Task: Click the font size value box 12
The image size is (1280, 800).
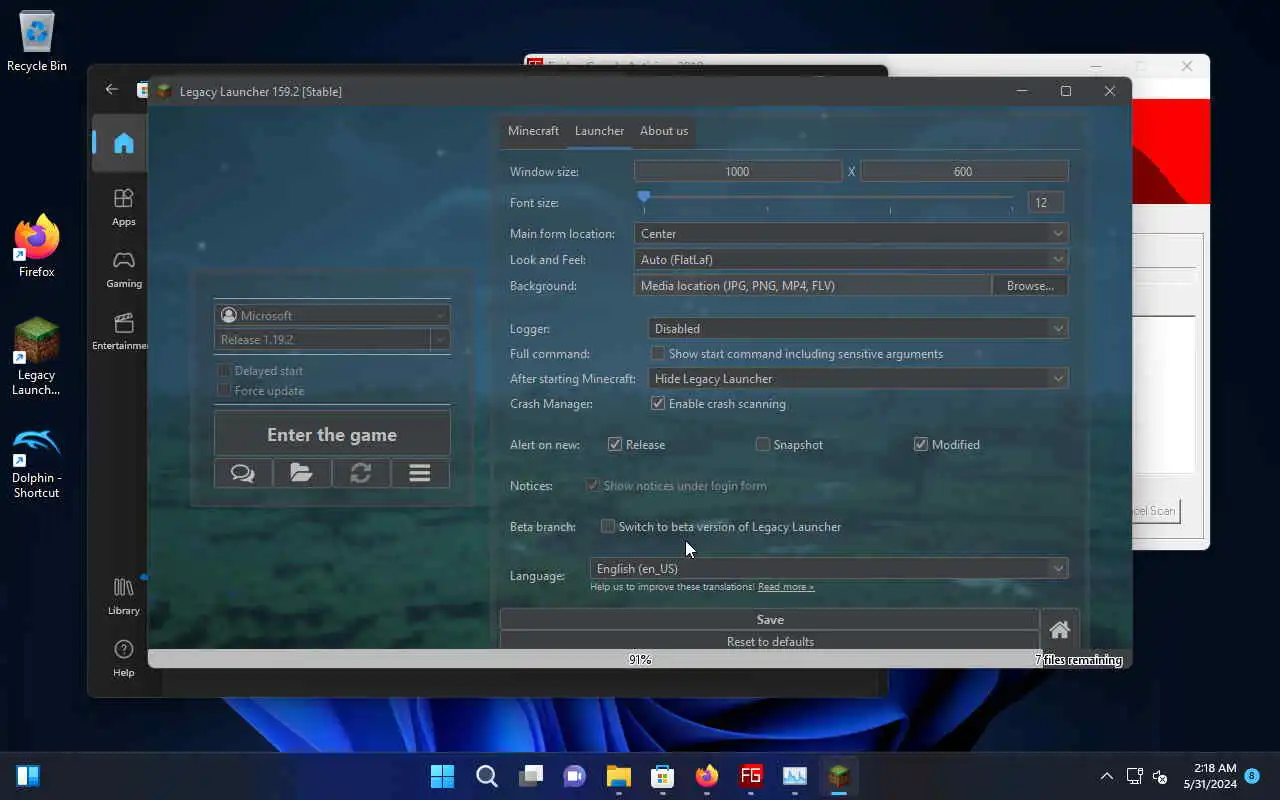Action: coord(1045,202)
